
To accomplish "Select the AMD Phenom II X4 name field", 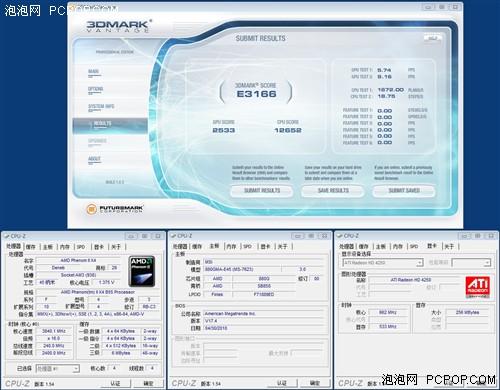I will pos(78,260).
